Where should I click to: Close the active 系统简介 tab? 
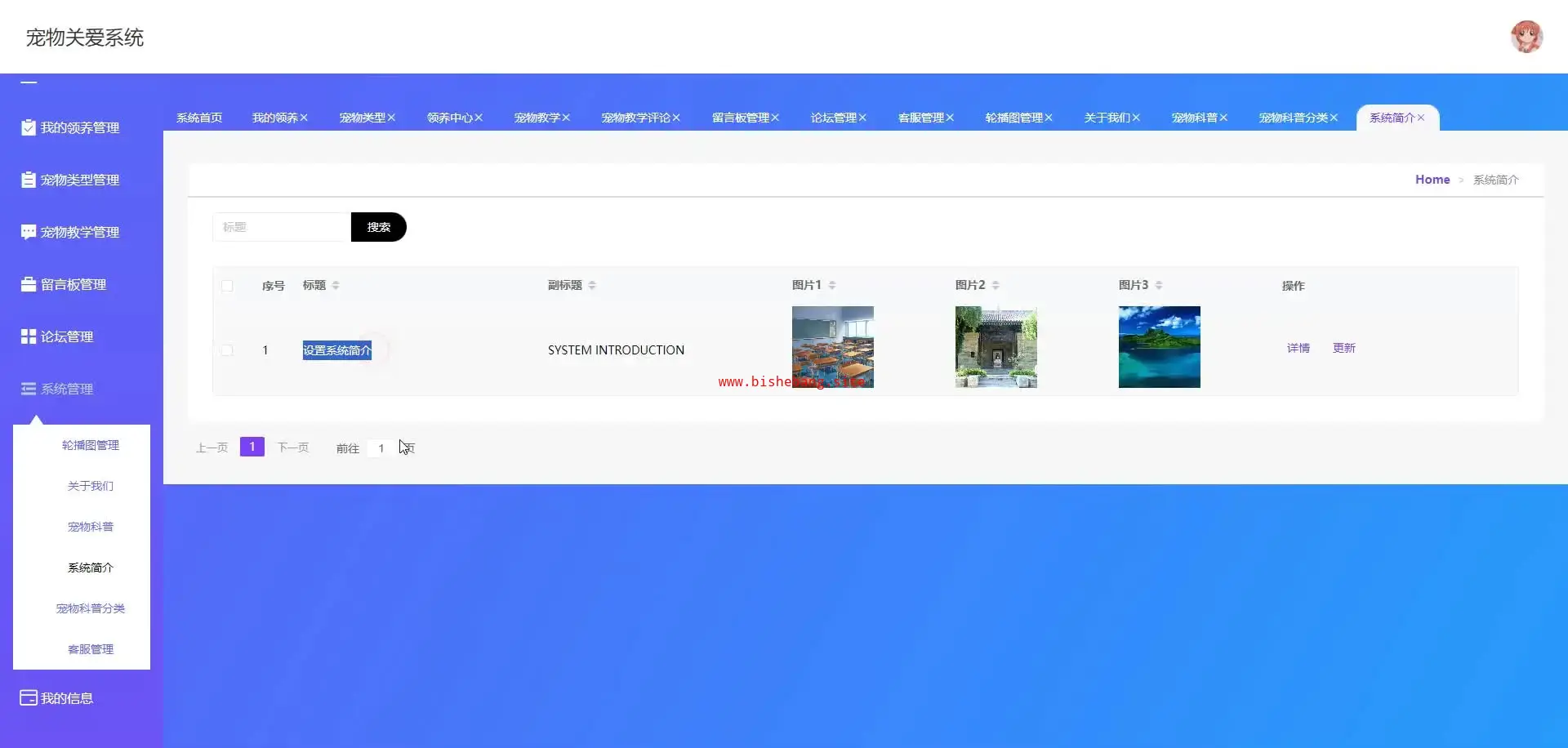1421,118
